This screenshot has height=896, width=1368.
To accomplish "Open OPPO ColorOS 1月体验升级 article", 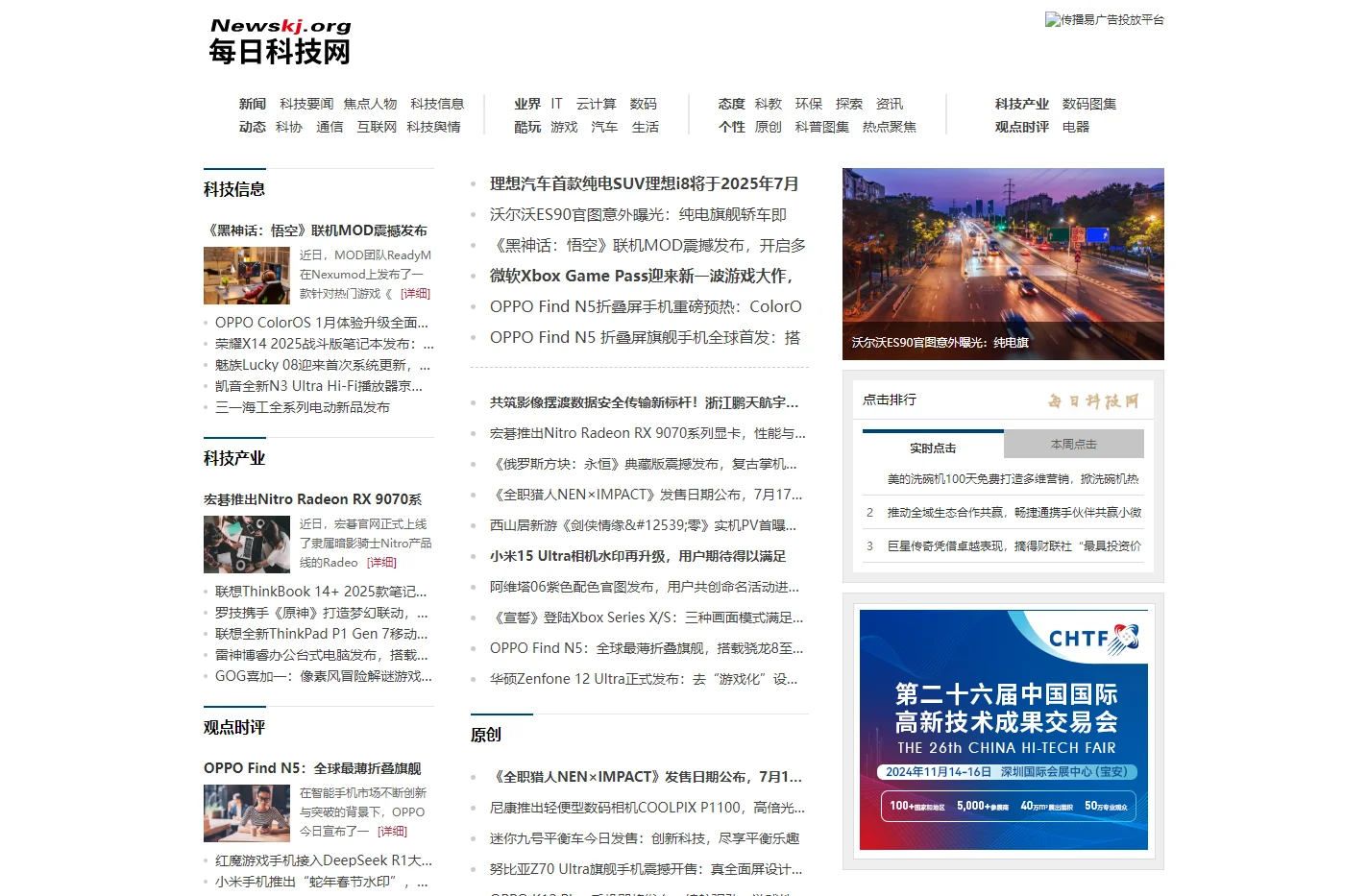I will coord(322,323).
